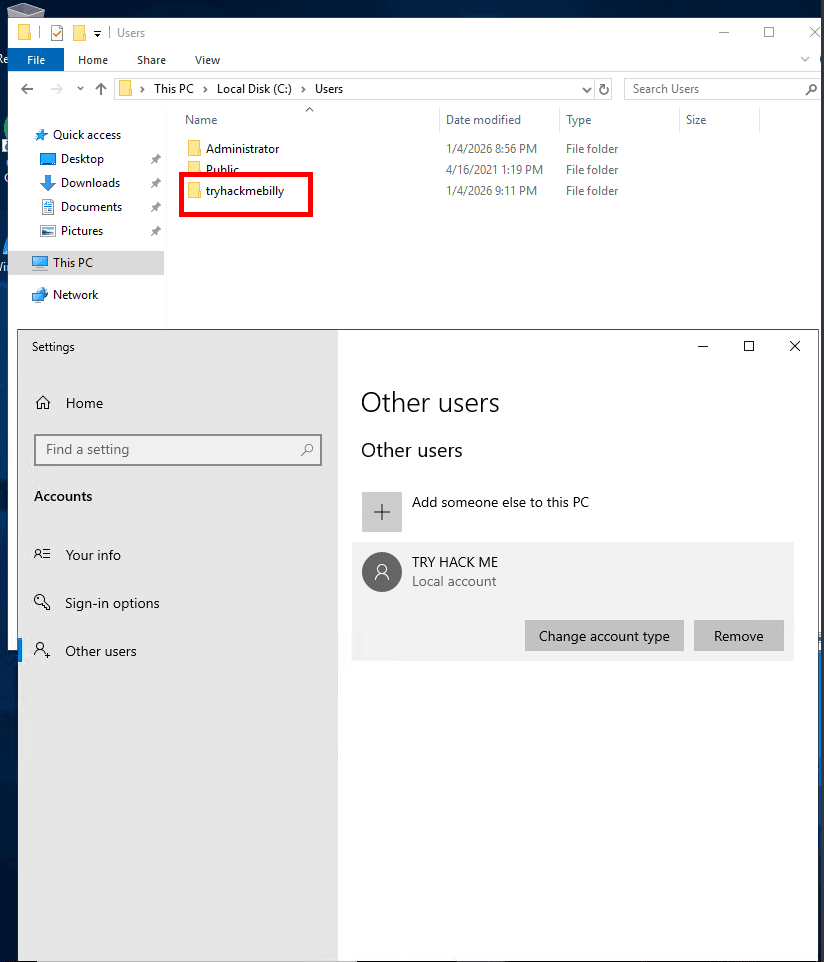Click the Change account type button
Screen dimensions: 824x962
pyautogui.click(x=604, y=636)
